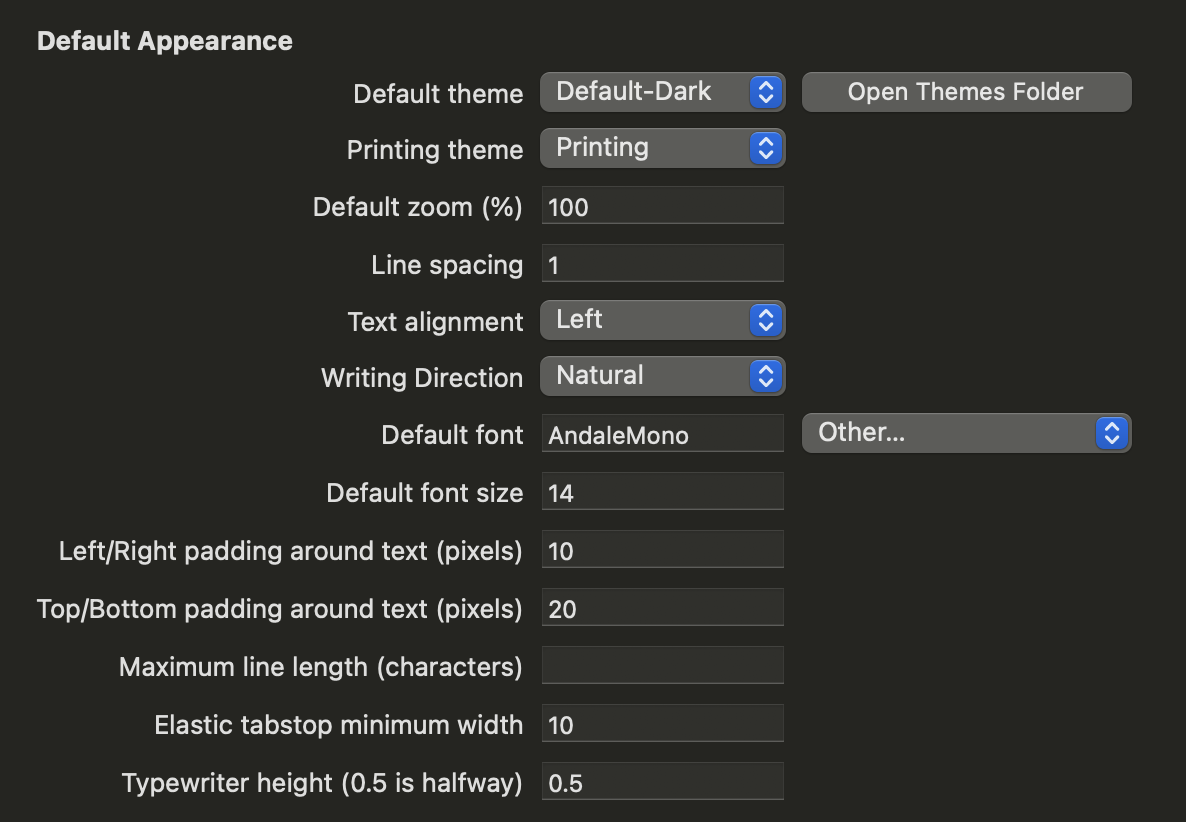Image resolution: width=1186 pixels, height=822 pixels.
Task: Click the Default font text field
Action: 662,435
